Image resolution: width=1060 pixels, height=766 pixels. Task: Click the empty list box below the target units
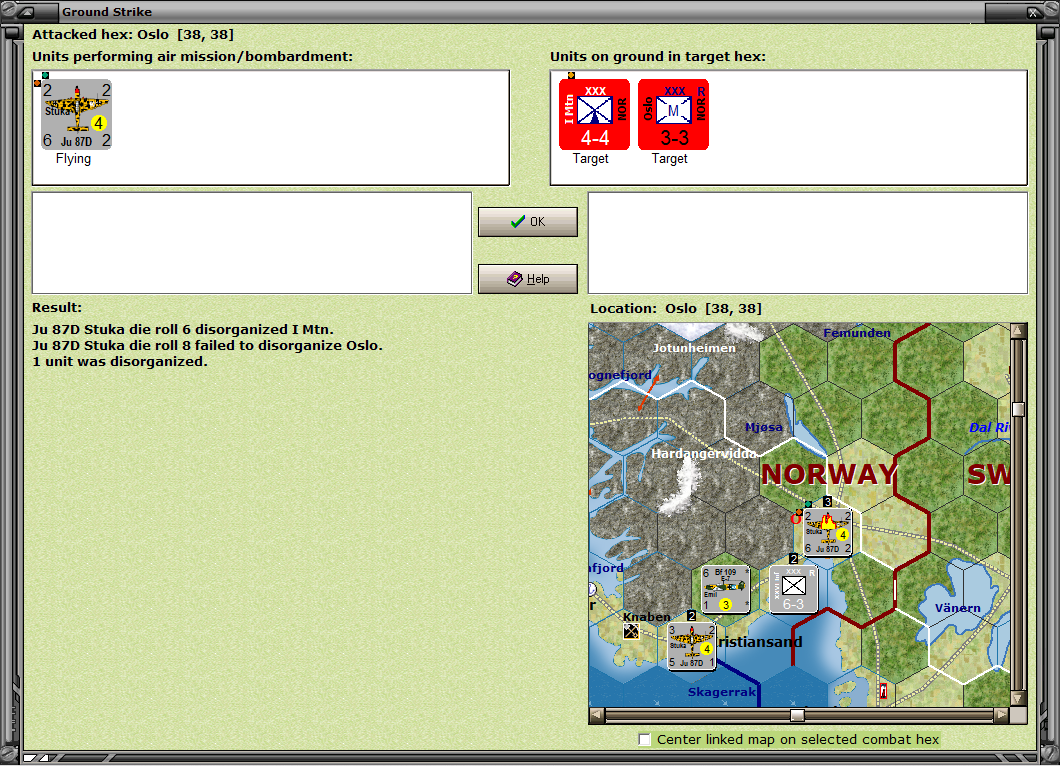pos(808,243)
